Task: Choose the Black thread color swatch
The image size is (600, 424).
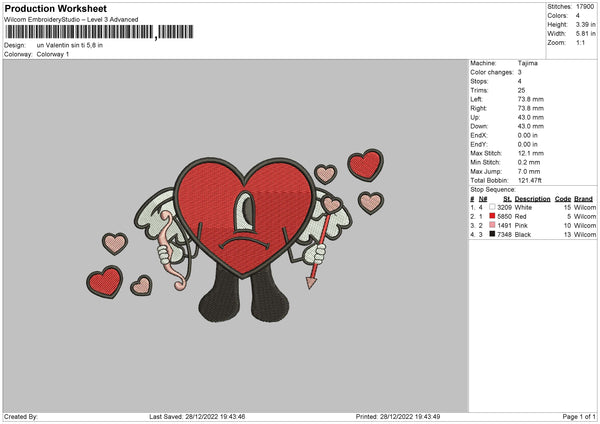Action: [x=491, y=235]
